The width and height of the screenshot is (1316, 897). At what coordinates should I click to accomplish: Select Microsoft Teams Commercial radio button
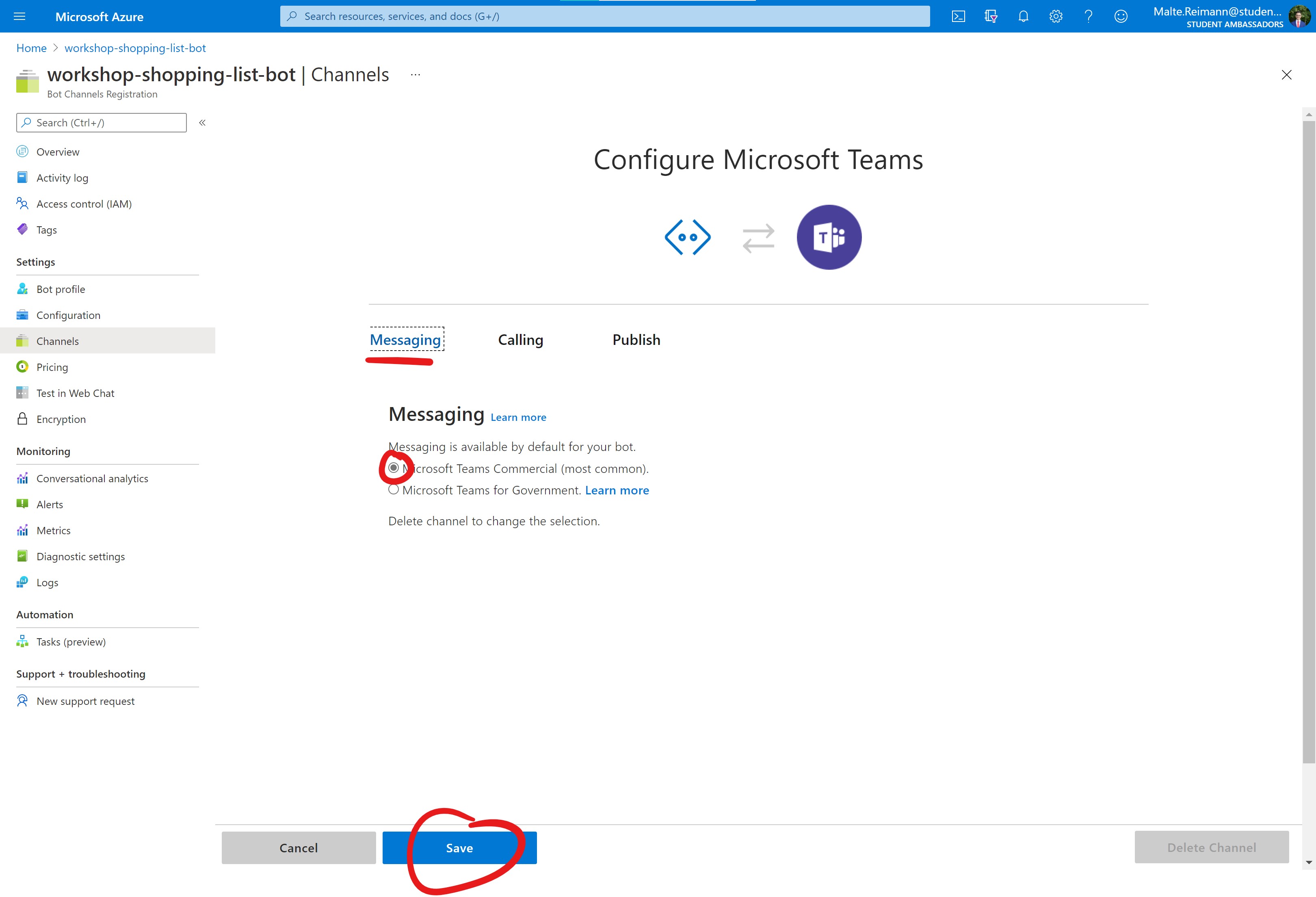[394, 468]
